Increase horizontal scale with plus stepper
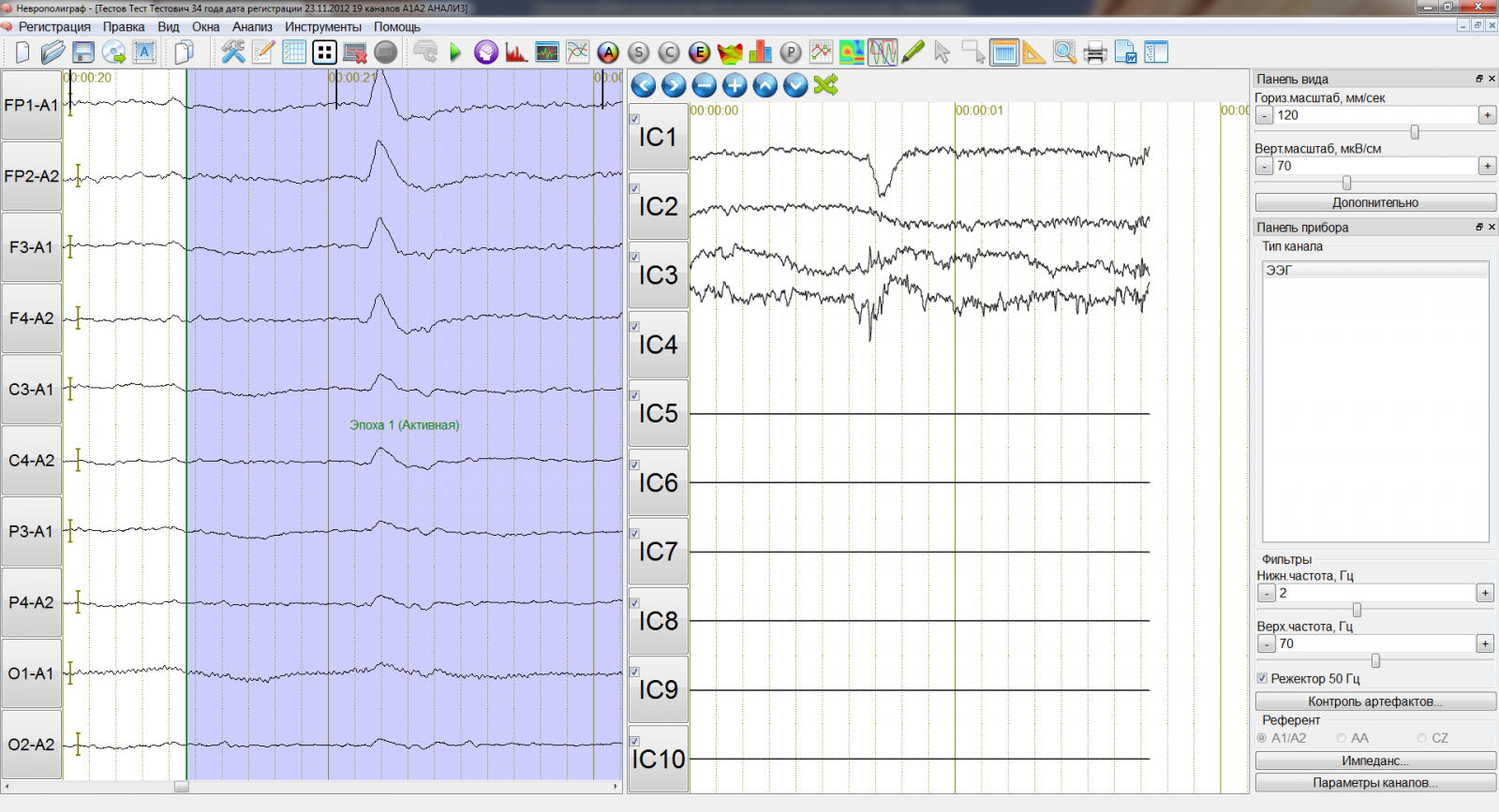 click(1487, 115)
